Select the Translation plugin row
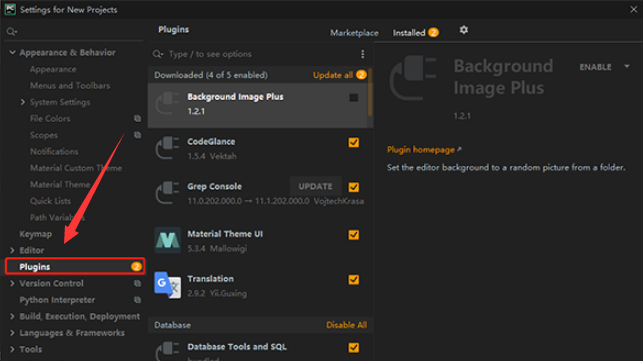The image size is (643, 361). click(x=260, y=285)
